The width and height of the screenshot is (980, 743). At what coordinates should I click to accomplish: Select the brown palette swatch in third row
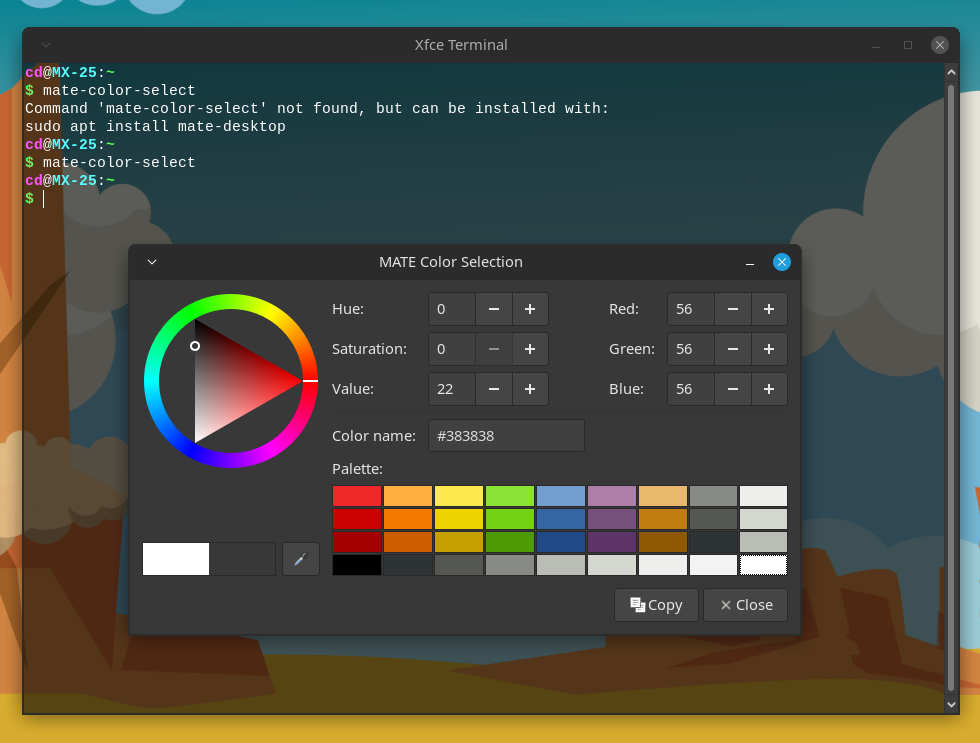pyautogui.click(x=662, y=542)
